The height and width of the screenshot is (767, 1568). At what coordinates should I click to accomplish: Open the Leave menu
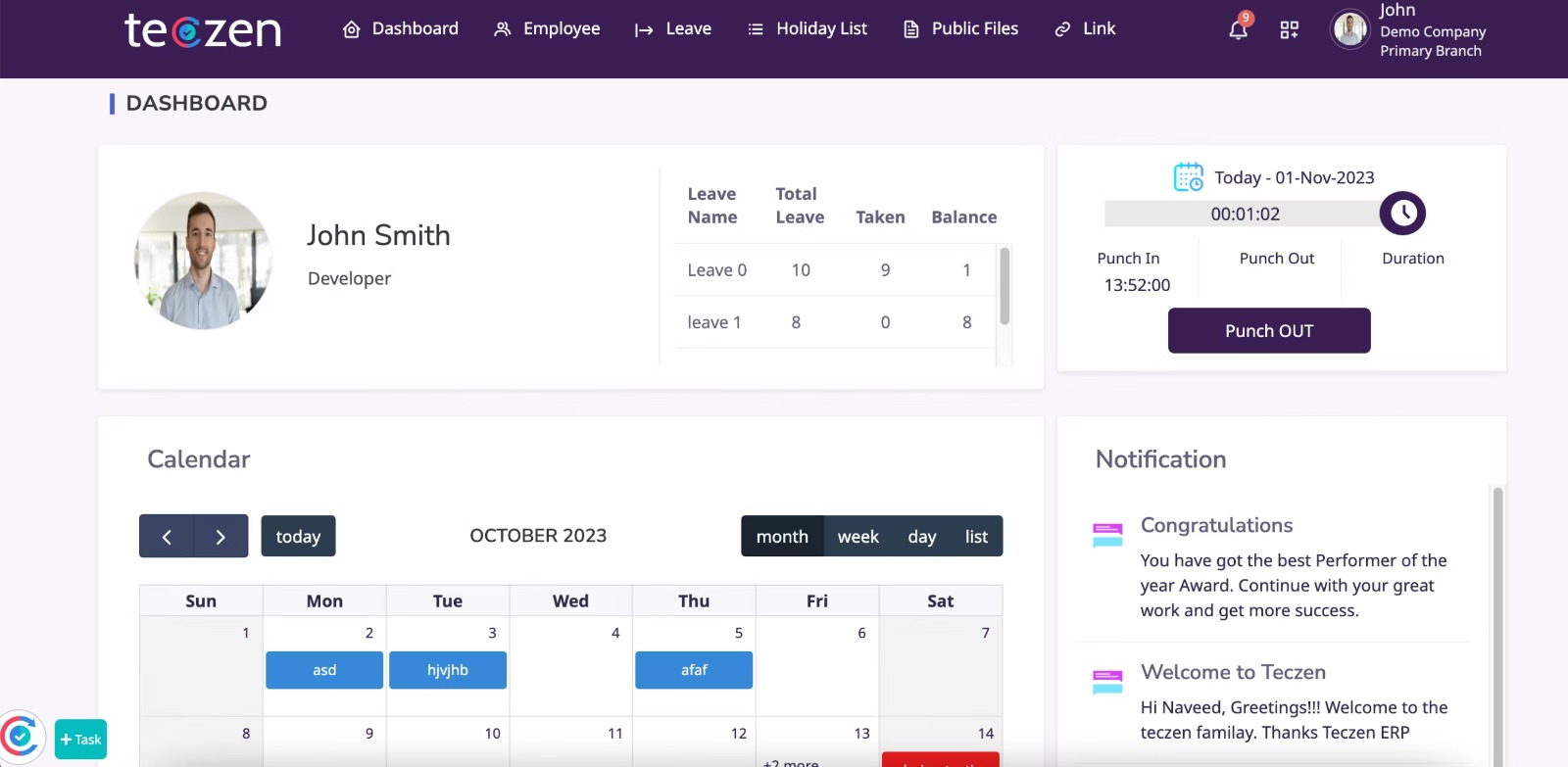pyautogui.click(x=673, y=29)
